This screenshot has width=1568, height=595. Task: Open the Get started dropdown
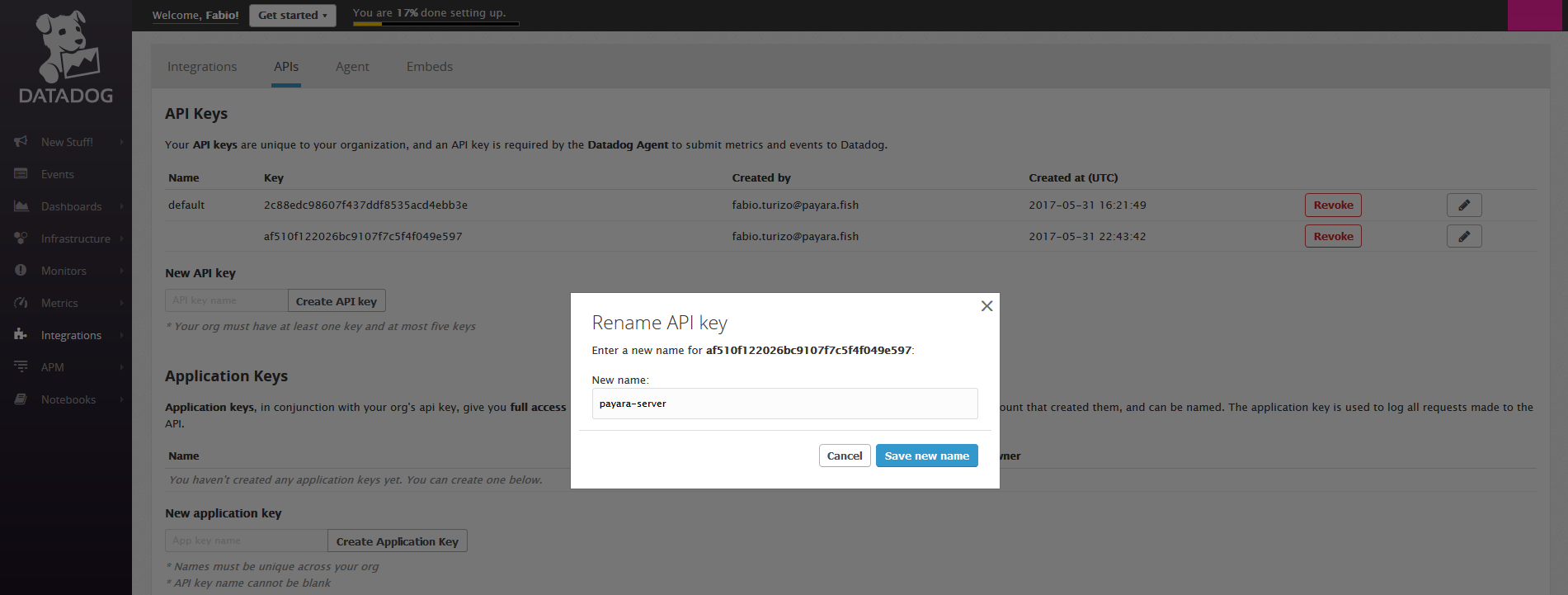(293, 15)
